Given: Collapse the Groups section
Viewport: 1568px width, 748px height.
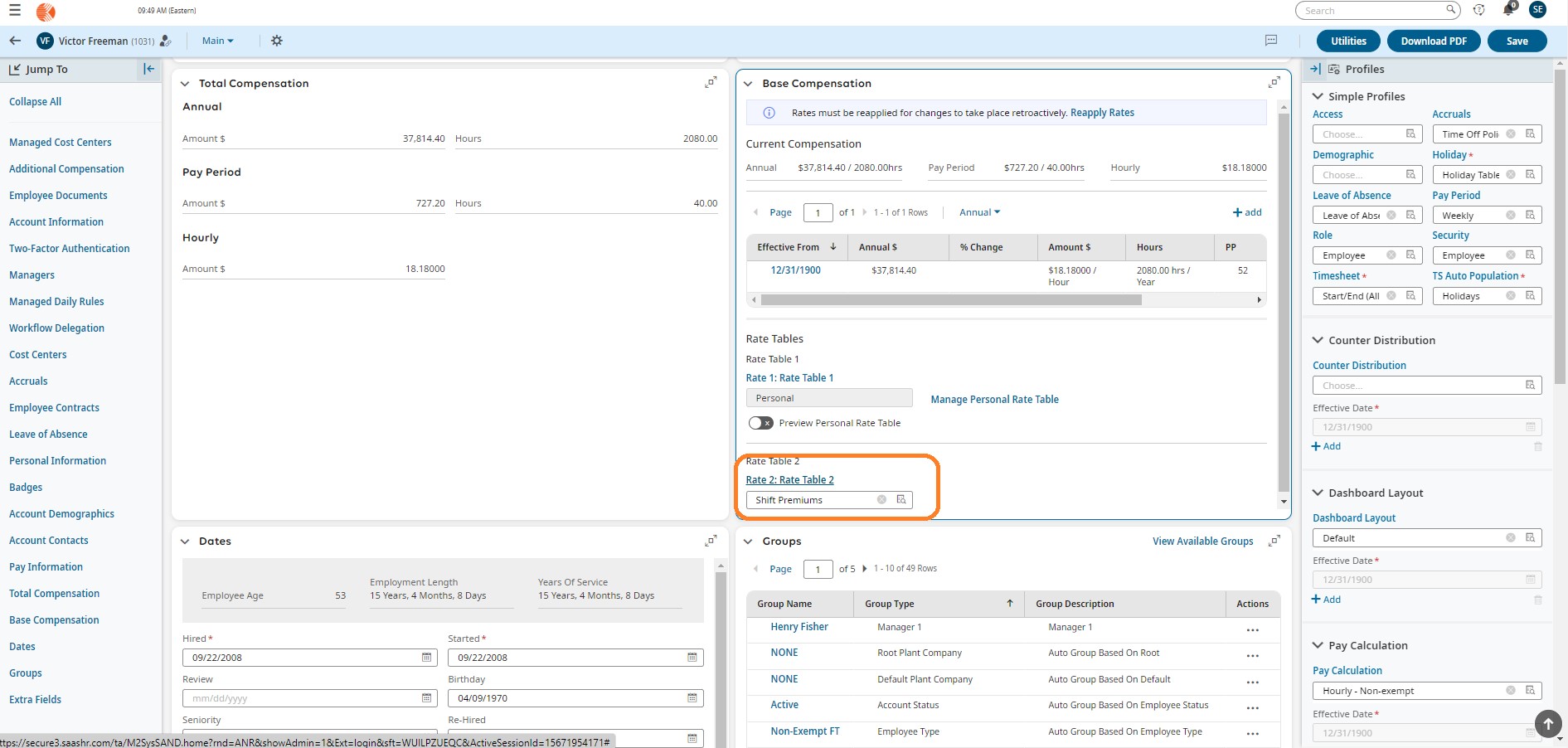Looking at the screenshot, I should pyautogui.click(x=748, y=542).
